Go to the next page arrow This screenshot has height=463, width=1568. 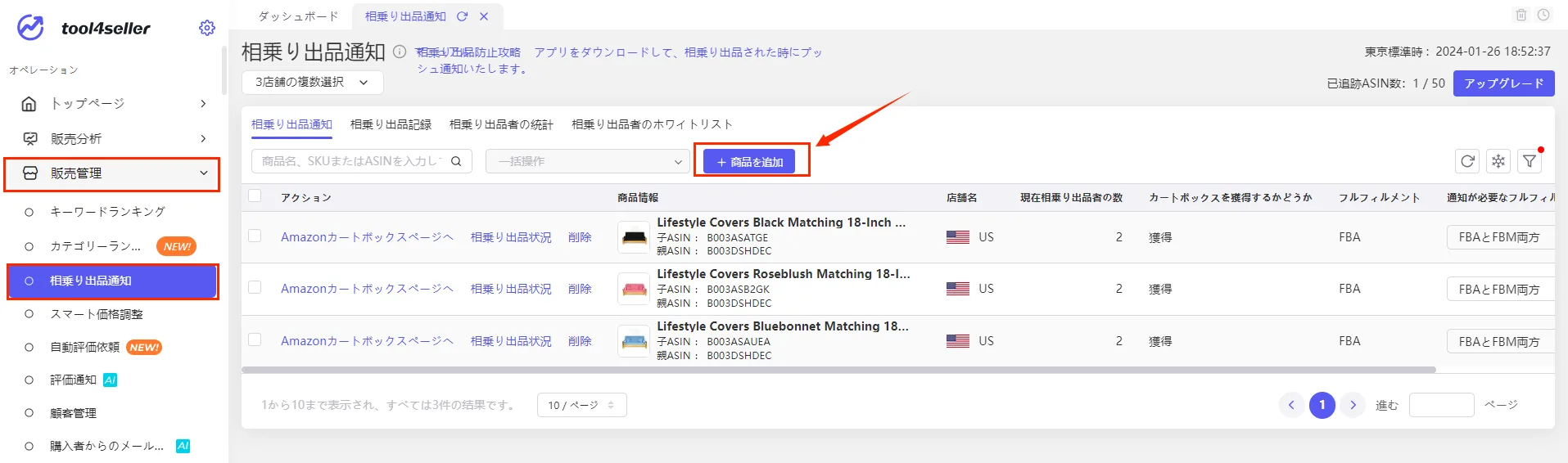tap(1353, 405)
